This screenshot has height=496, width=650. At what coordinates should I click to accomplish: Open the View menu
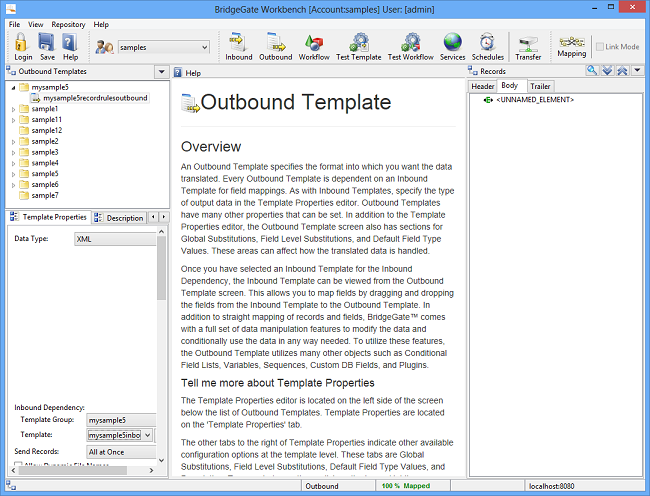coord(36,24)
